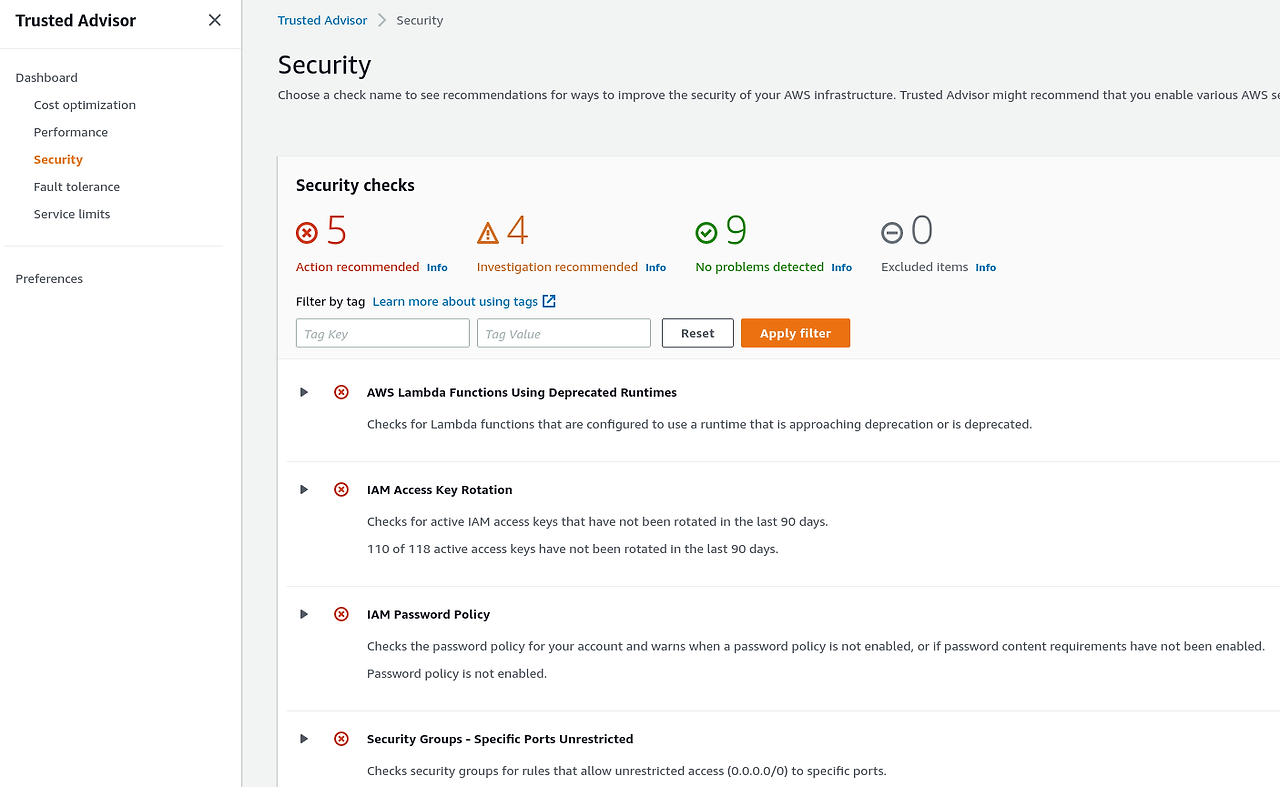Click error status icon for IAM Password Policy

pos(341,614)
